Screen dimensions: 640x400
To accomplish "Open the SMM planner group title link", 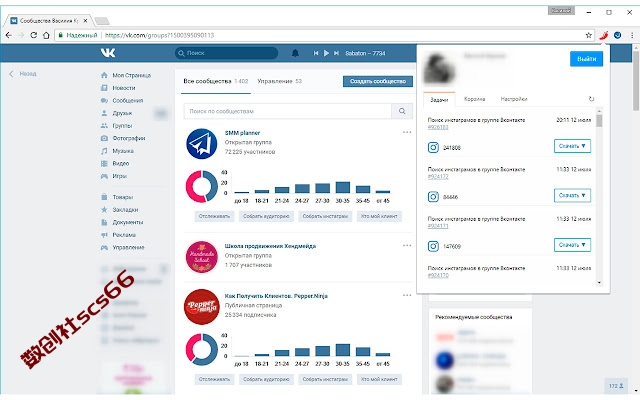I will pyautogui.click(x=242, y=133).
